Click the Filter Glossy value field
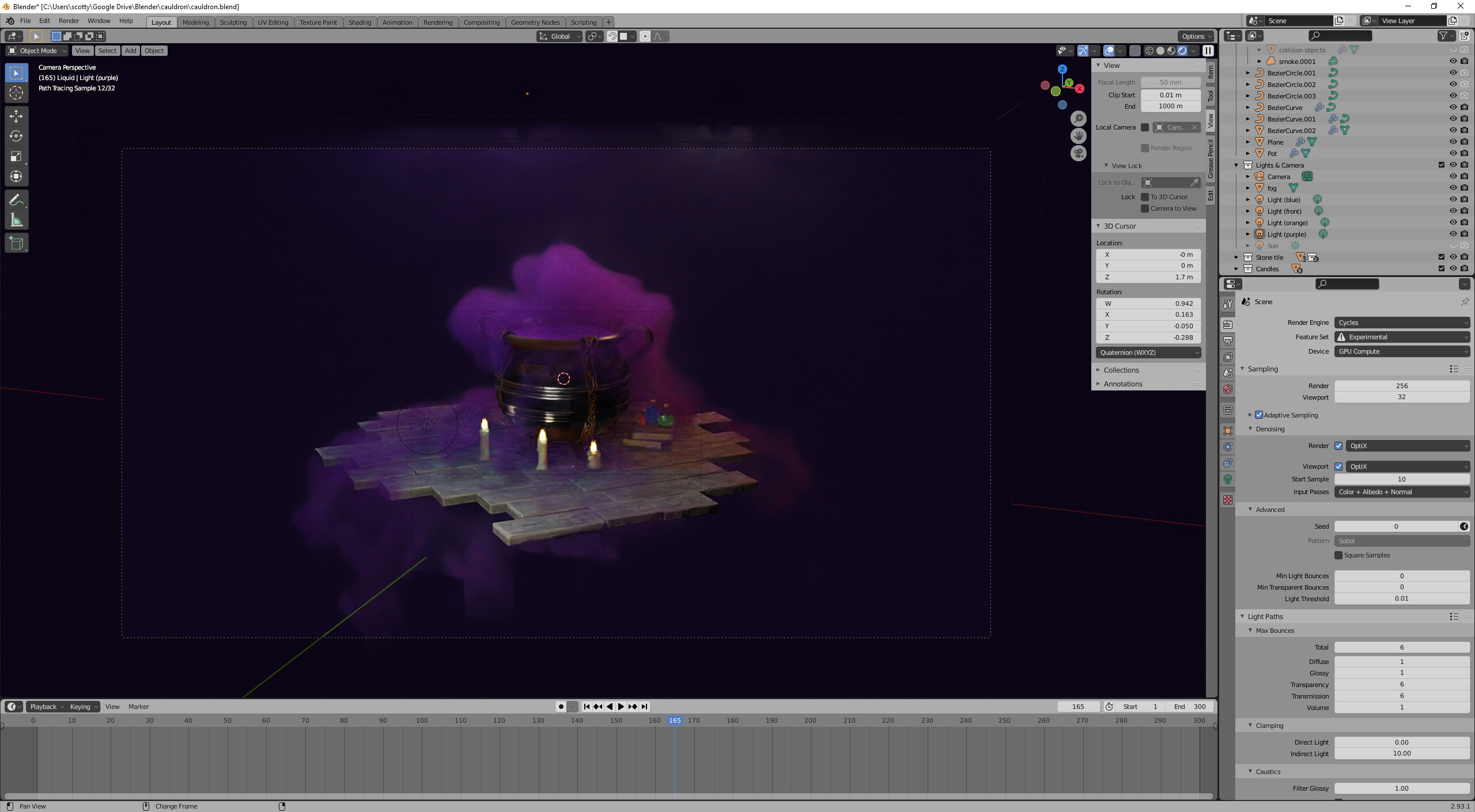This screenshot has height=812, width=1475. pos(1402,788)
